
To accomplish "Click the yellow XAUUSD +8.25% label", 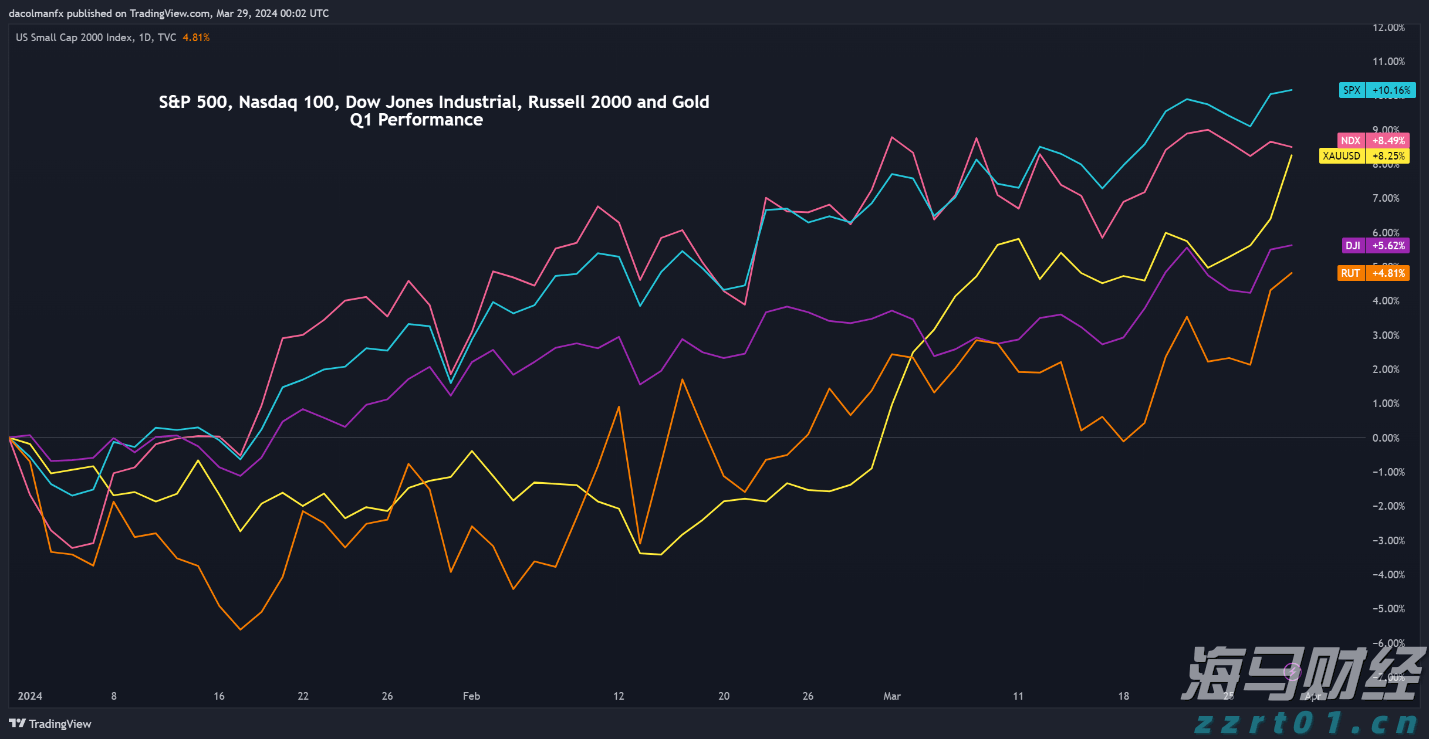I will pos(1365,156).
